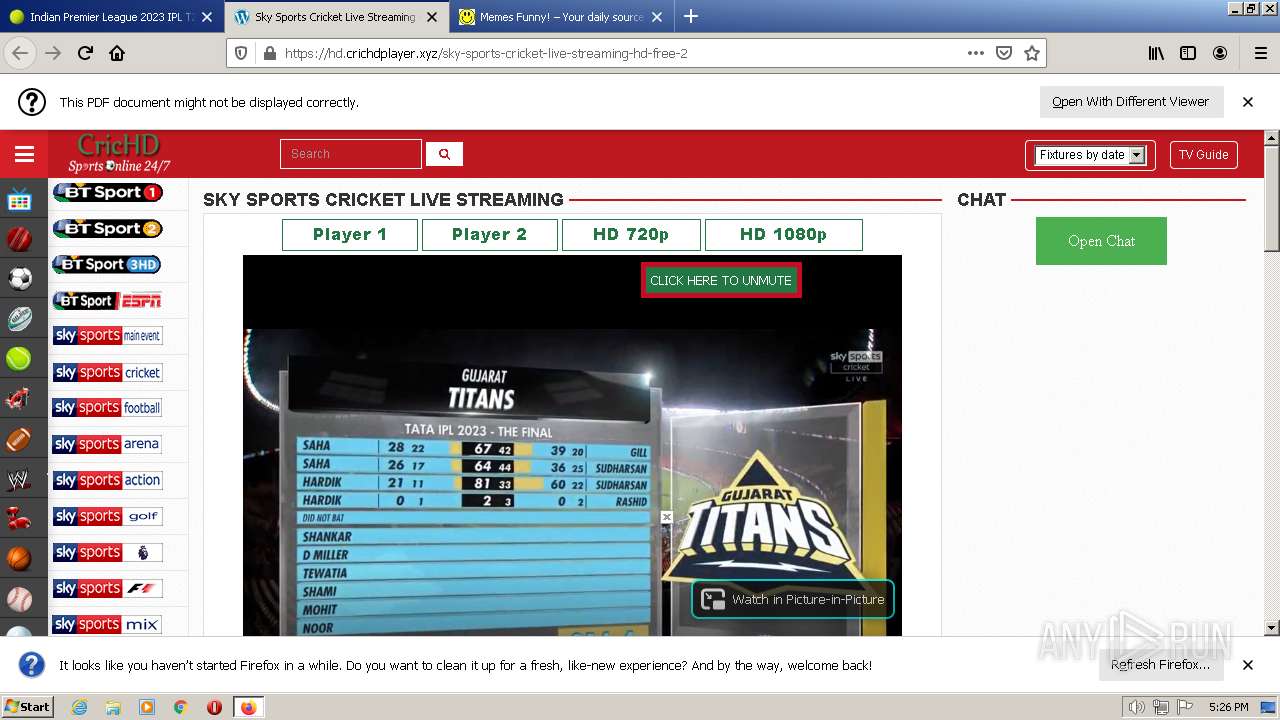Open Sky Sports Cricket channel logo

tap(107, 372)
